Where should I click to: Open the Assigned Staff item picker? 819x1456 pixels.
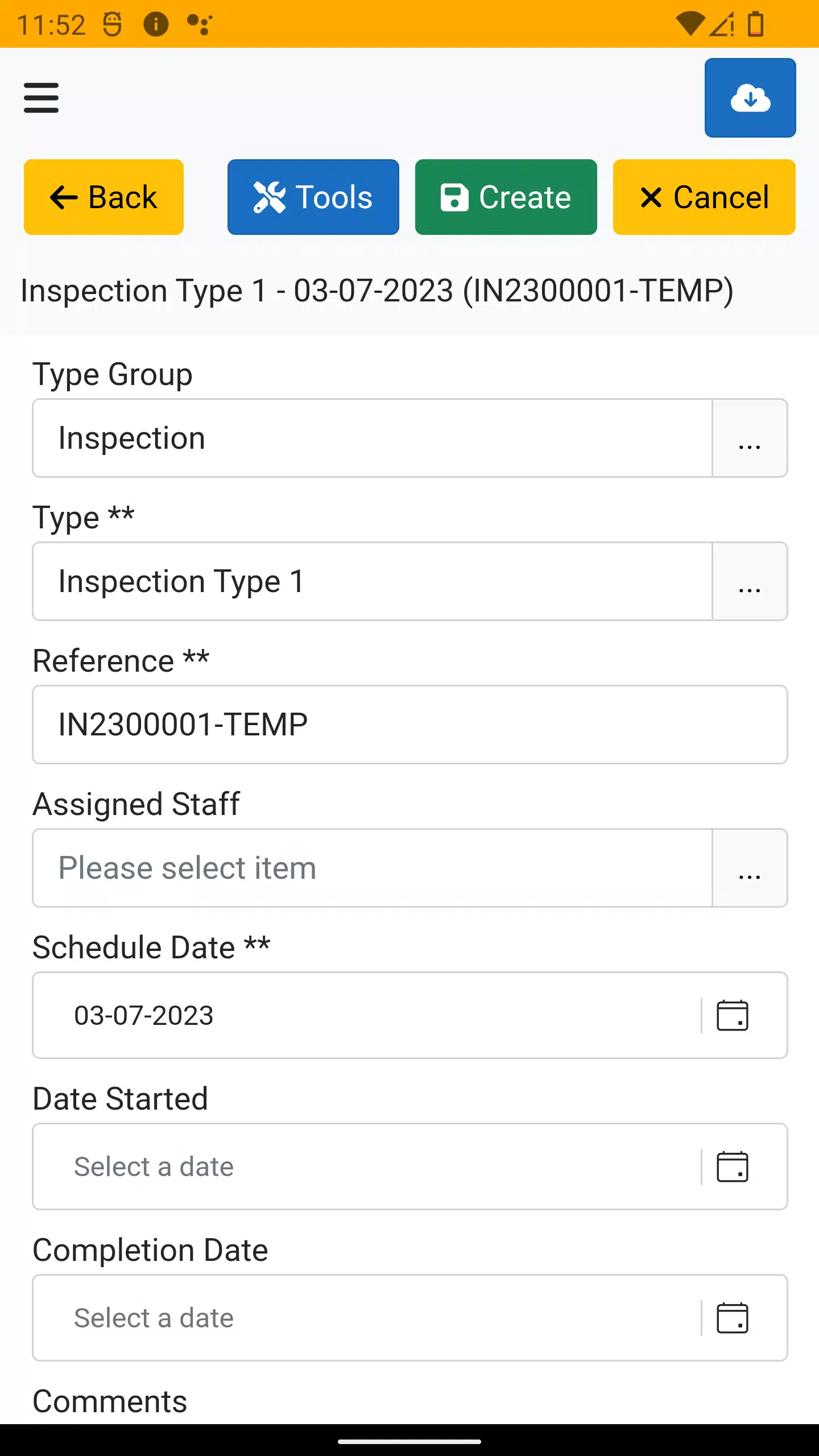(x=750, y=868)
